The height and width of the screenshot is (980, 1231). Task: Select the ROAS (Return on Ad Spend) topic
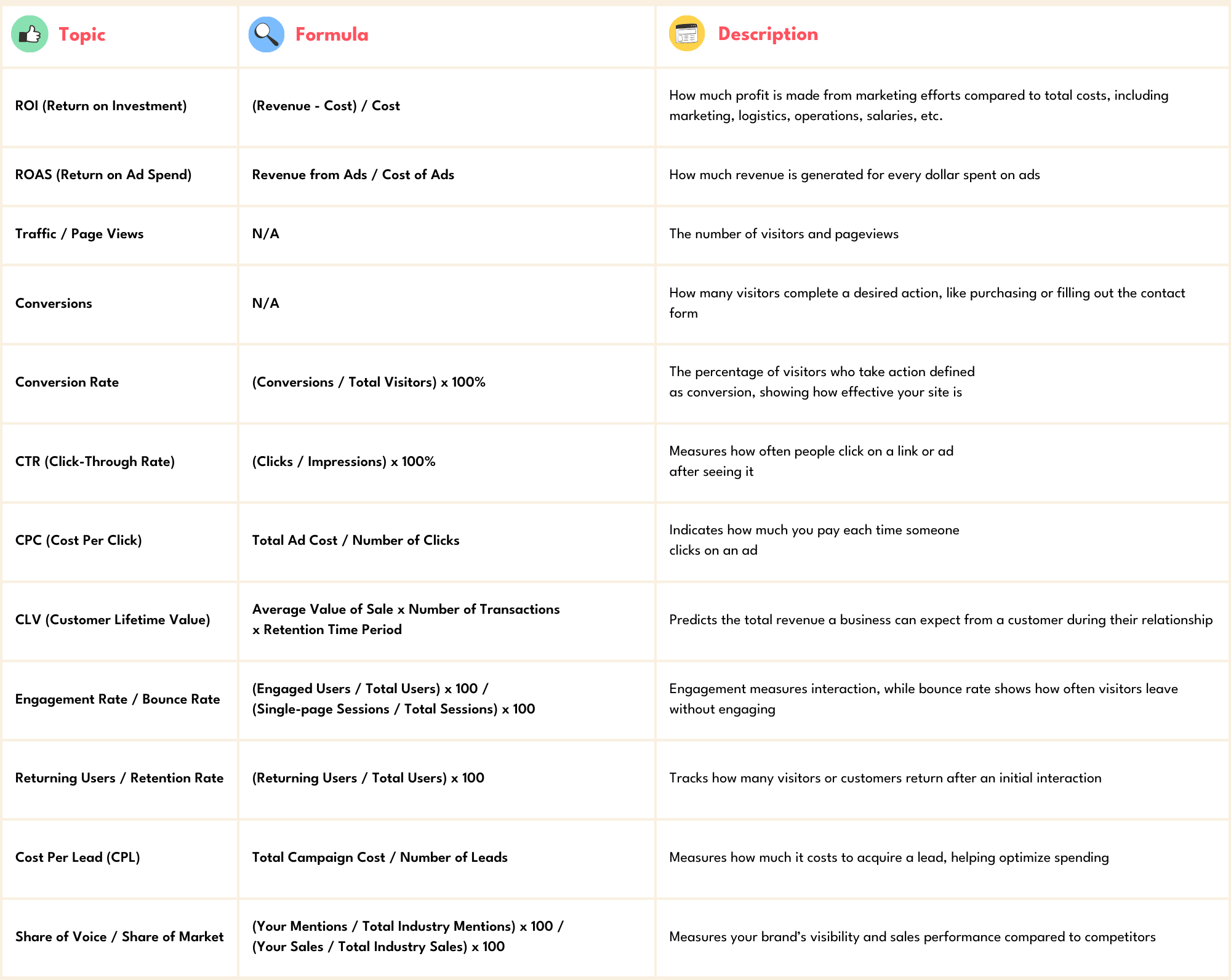click(103, 175)
